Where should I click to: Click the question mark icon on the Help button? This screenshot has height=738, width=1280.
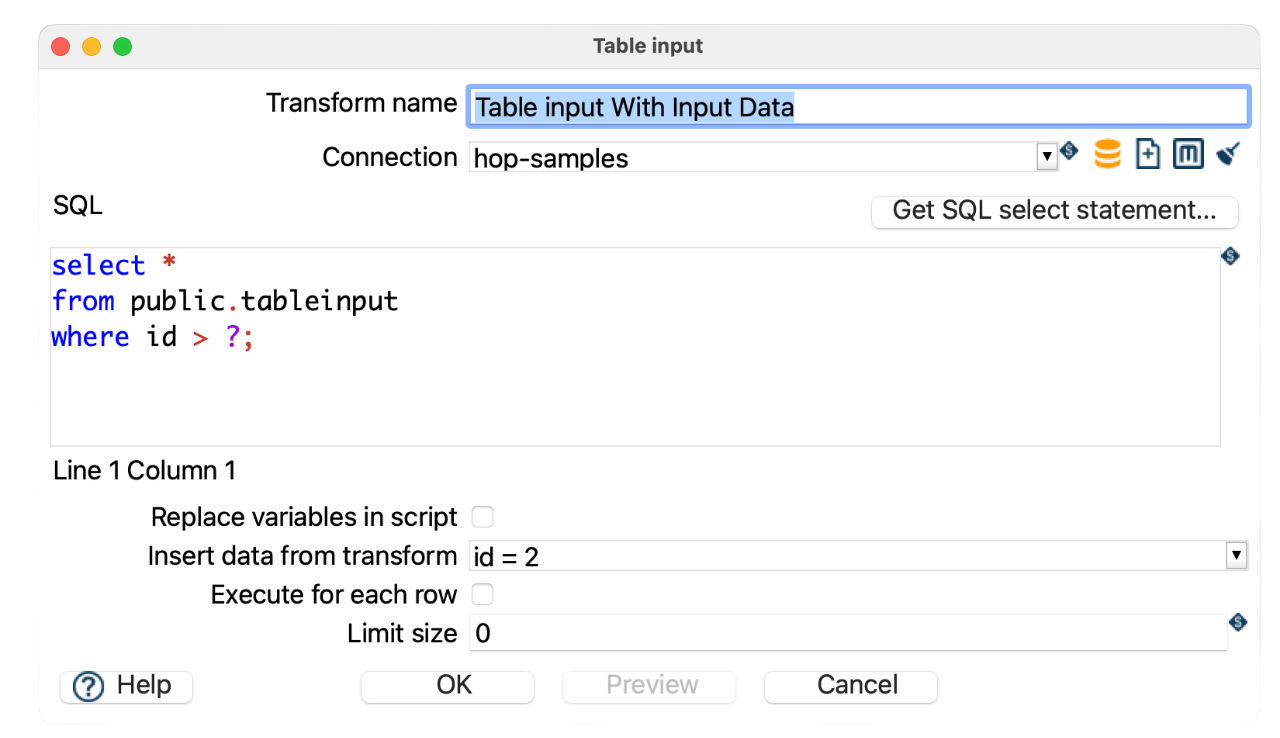coord(88,686)
